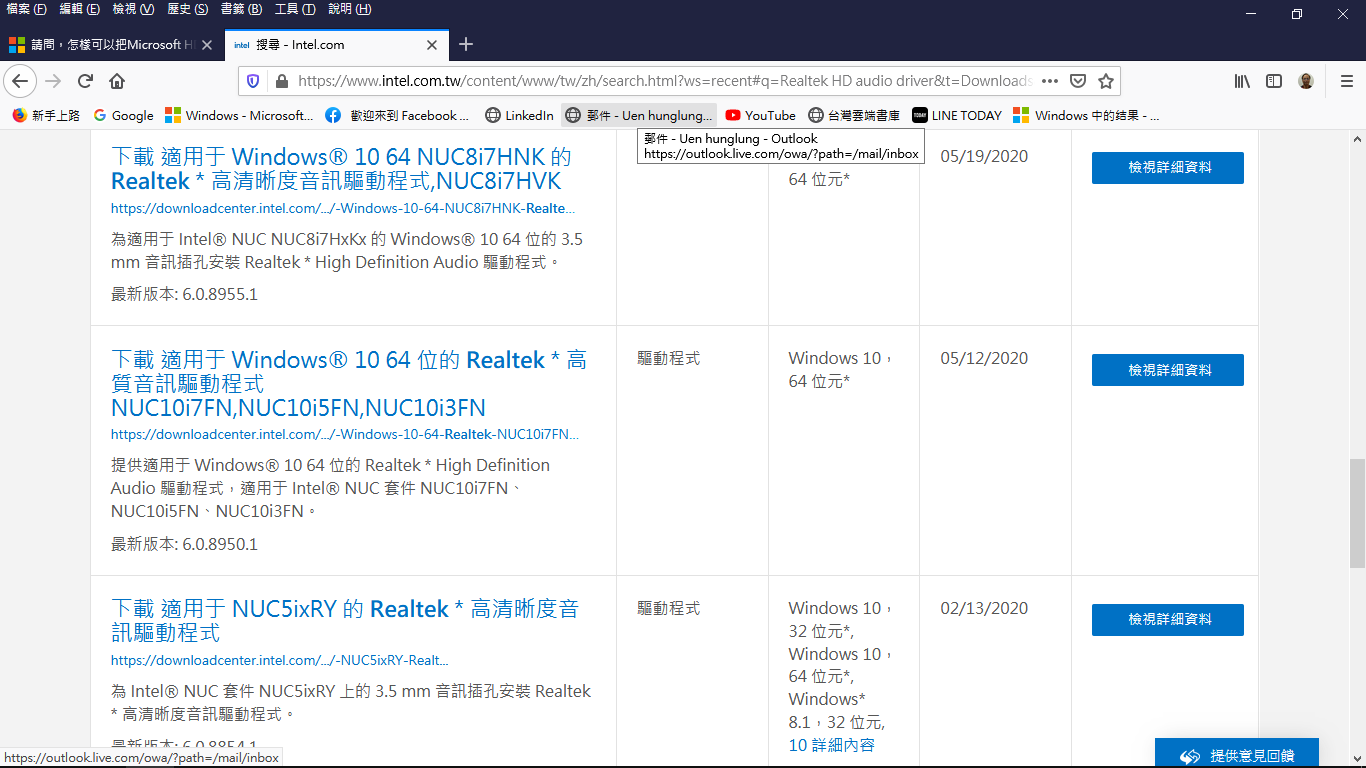Close the Microsoft question tab
The width and height of the screenshot is (1366, 768).
coord(207,45)
